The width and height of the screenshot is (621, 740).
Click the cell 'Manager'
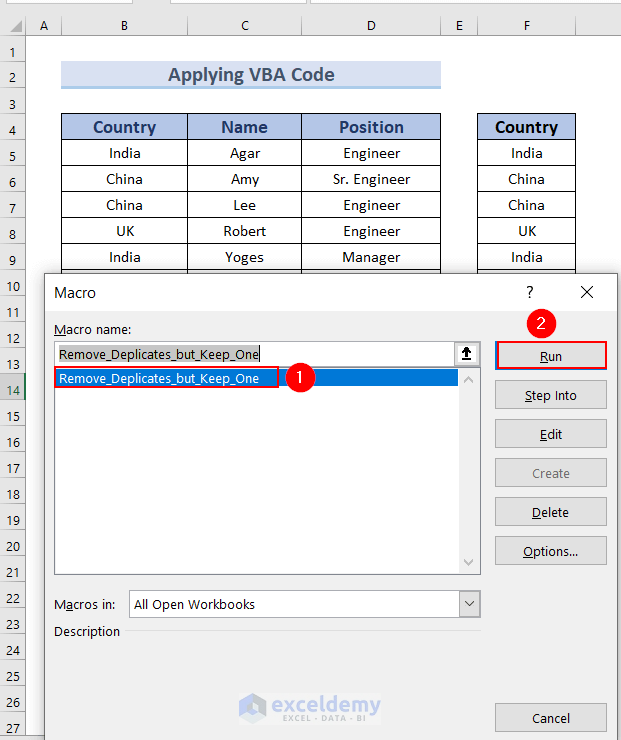tap(371, 257)
